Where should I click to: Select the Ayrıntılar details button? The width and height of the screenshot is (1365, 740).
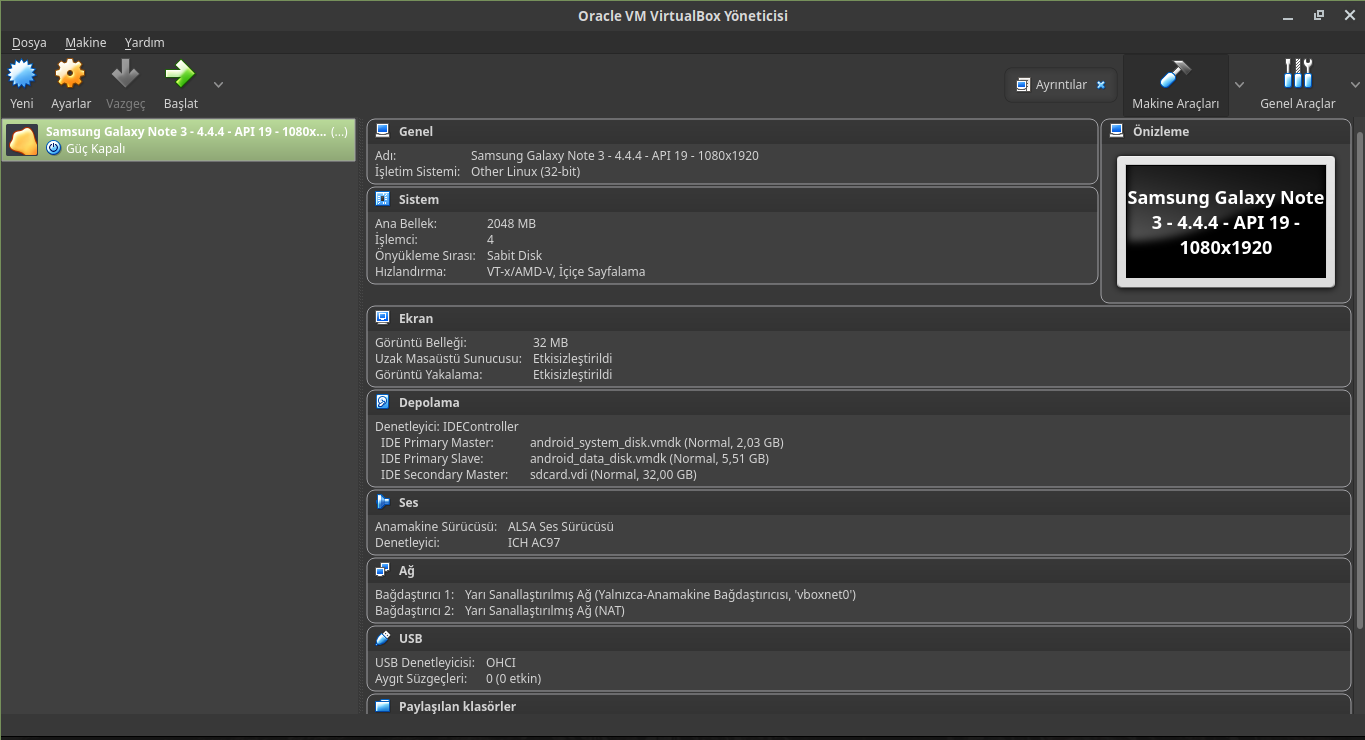click(1051, 85)
